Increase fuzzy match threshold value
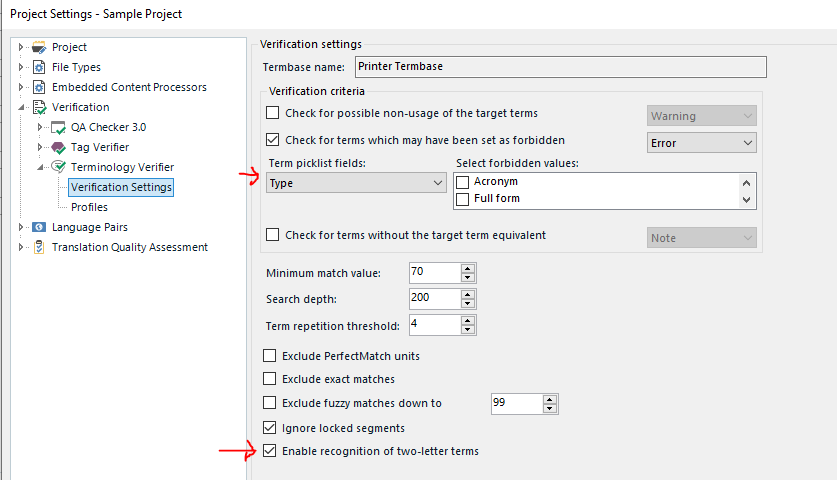The height and width of the screenshot is (480, 837). click(550, 399)
